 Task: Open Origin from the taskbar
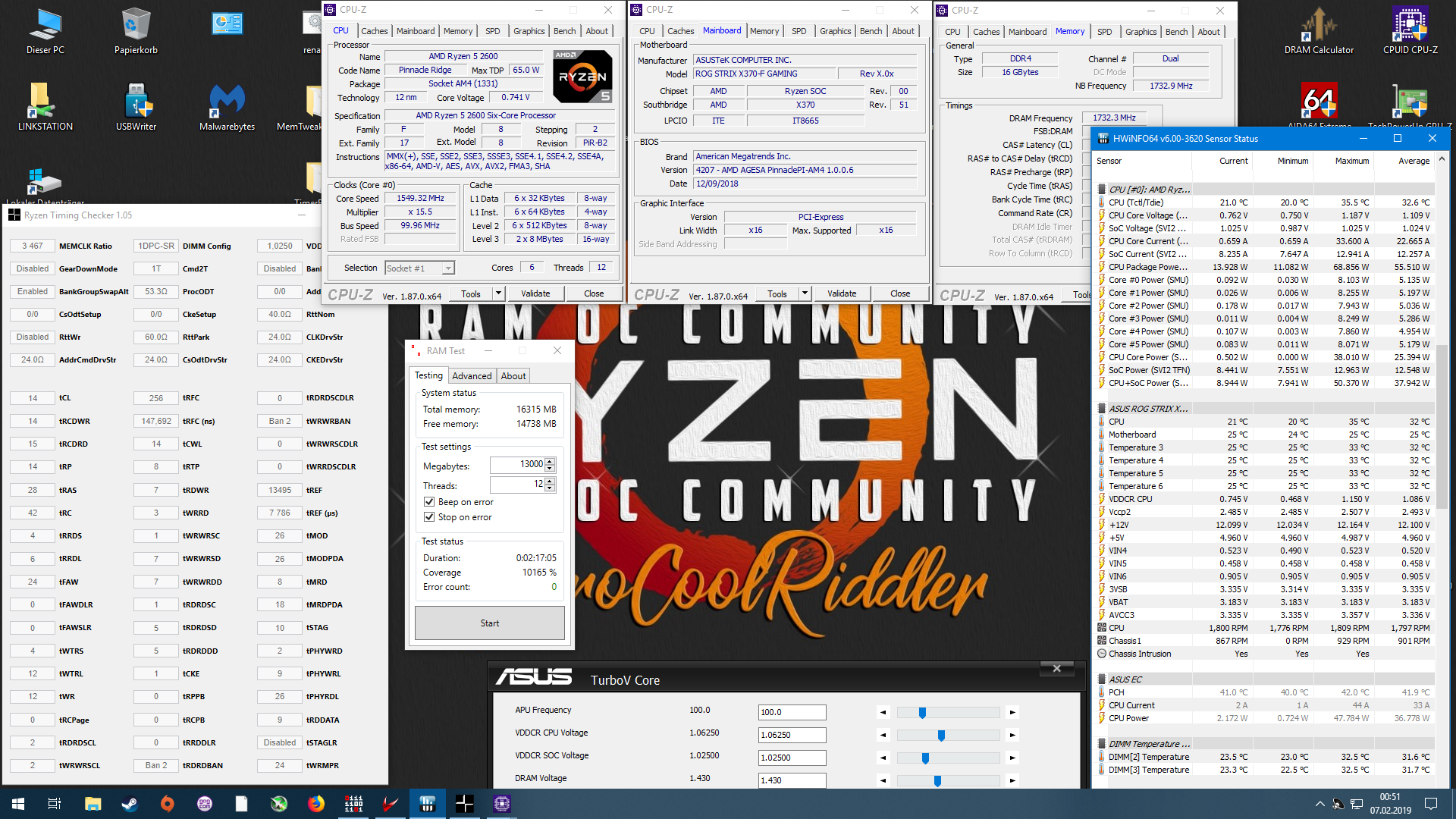point(167,804)
